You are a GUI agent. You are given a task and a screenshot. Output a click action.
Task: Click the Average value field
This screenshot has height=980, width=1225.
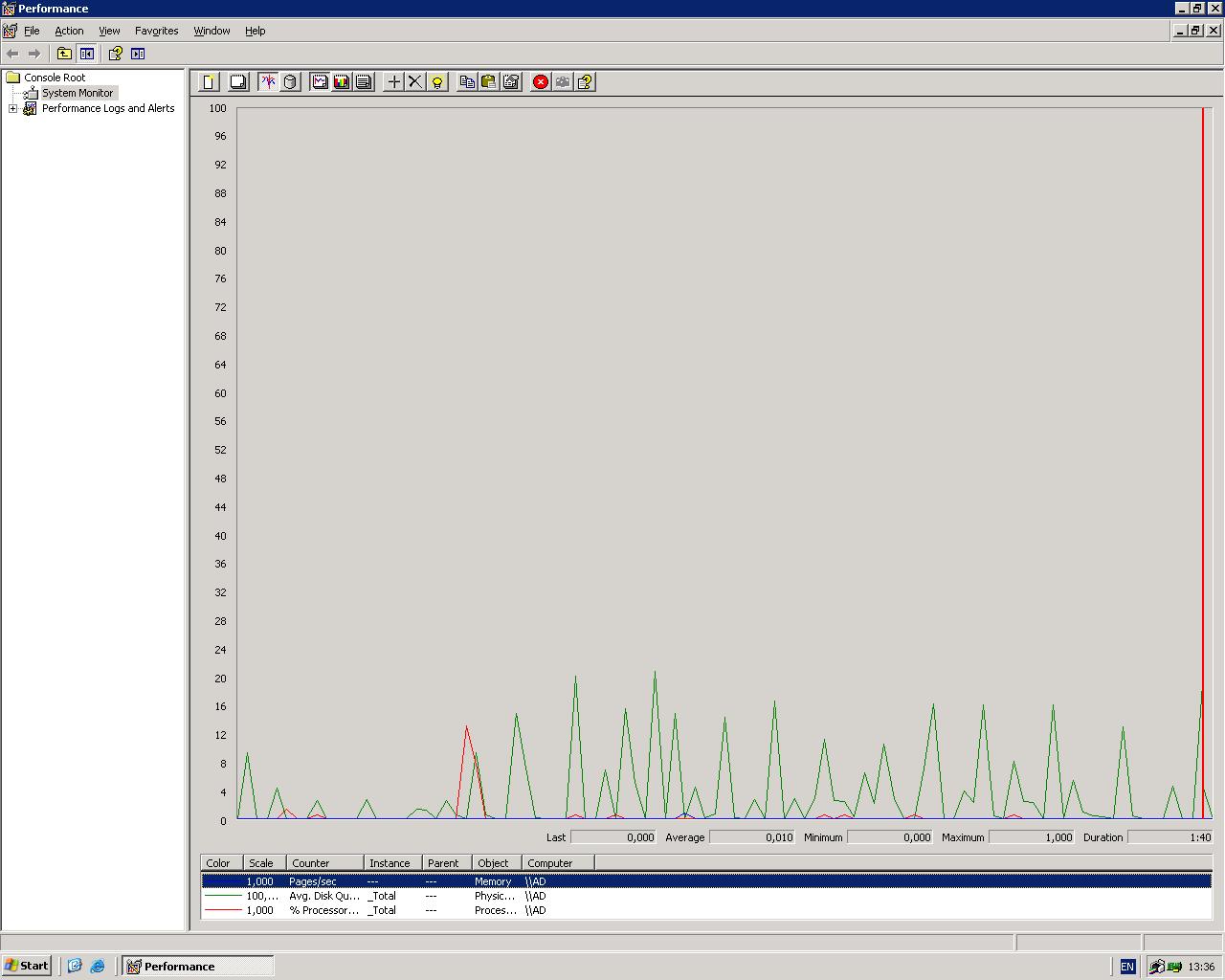[x=752, y=837]
